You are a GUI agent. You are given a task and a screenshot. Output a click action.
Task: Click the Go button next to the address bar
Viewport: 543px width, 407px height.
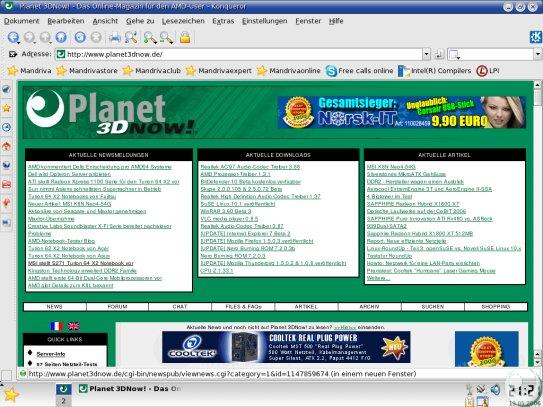[x=439, y=54]
